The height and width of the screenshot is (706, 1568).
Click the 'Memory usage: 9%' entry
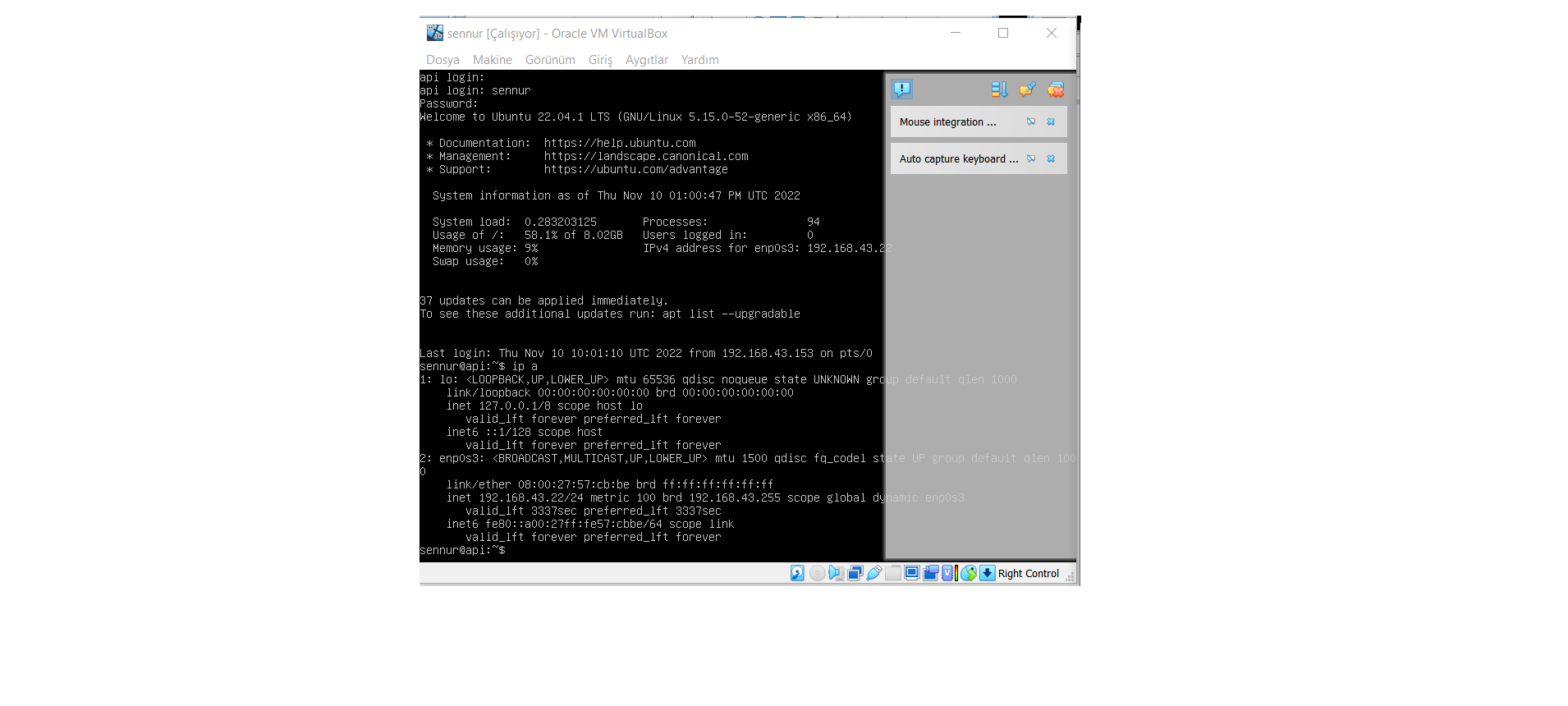(485, 248)
